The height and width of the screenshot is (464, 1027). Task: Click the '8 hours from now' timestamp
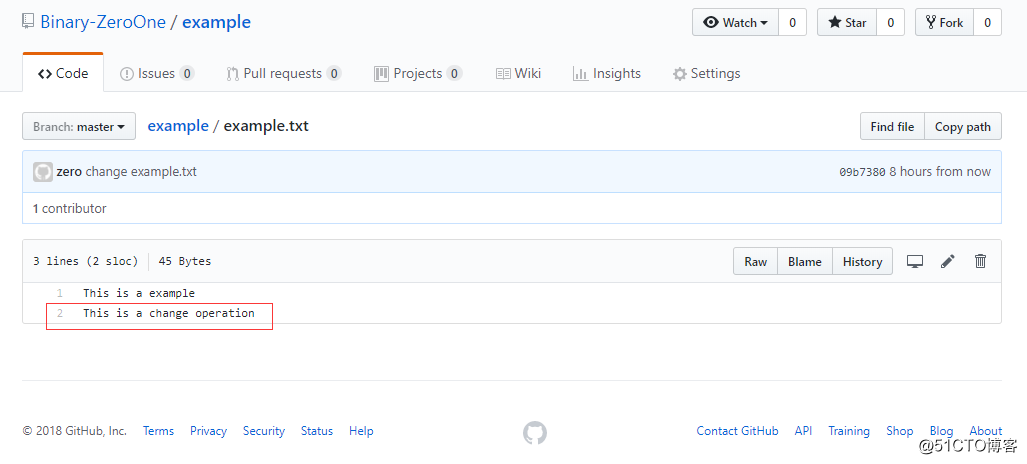(940, 172)
